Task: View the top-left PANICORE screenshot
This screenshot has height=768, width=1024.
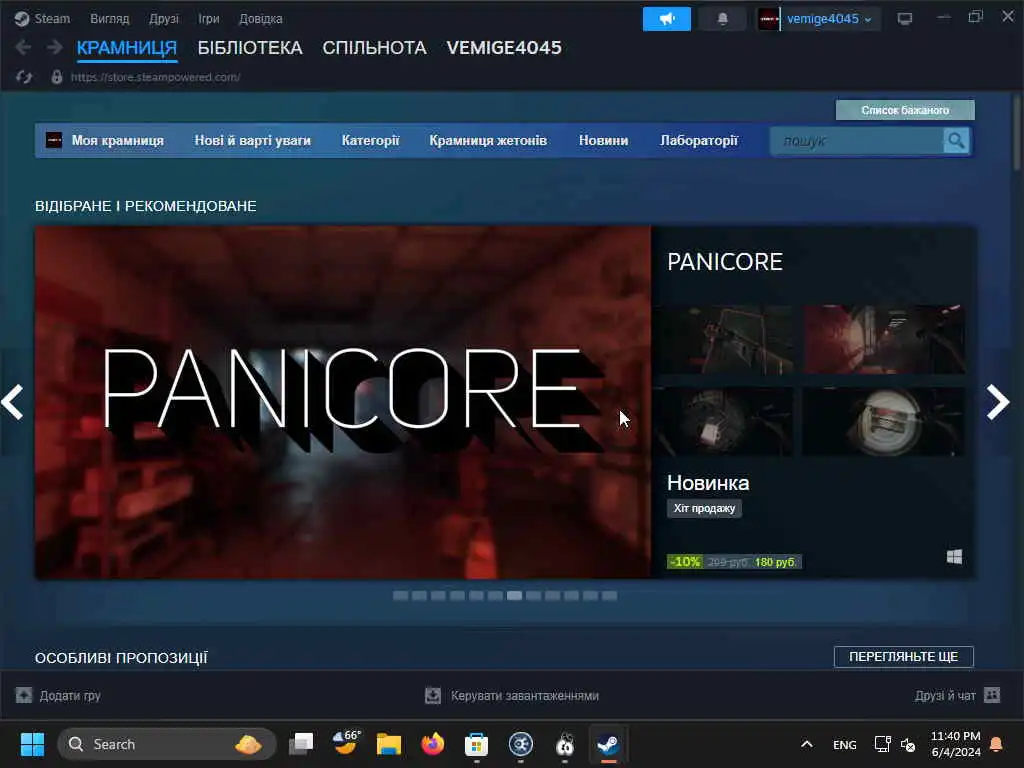Action: point(726,339)
